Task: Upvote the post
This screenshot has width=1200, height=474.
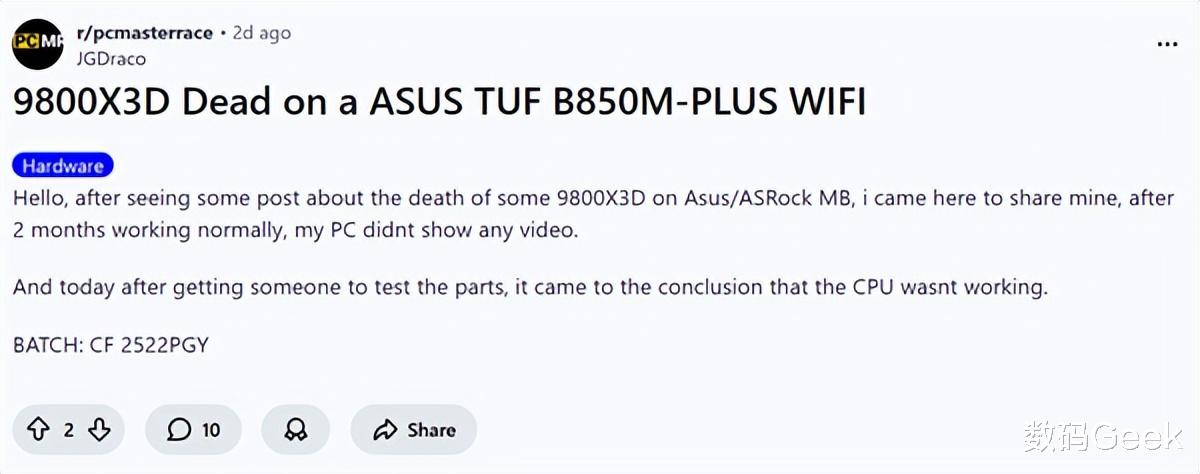Action: coord(38,430)
